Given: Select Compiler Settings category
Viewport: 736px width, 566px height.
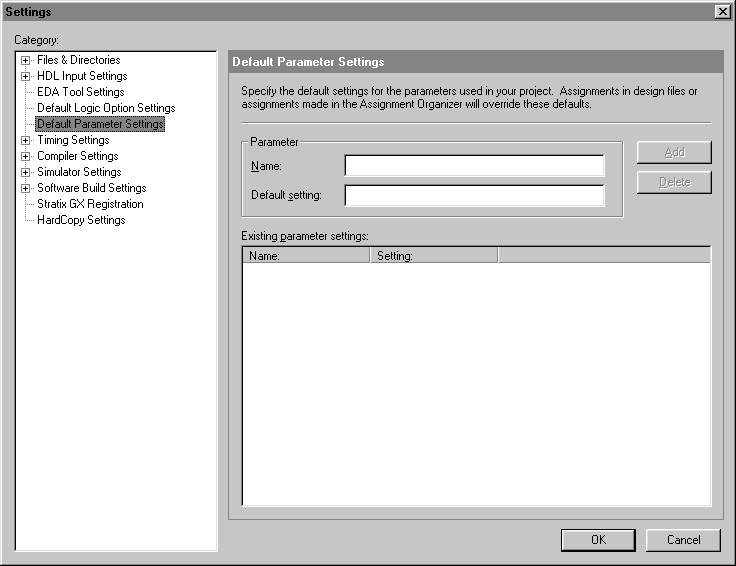Looking at the screenshot, I should 77,156.
